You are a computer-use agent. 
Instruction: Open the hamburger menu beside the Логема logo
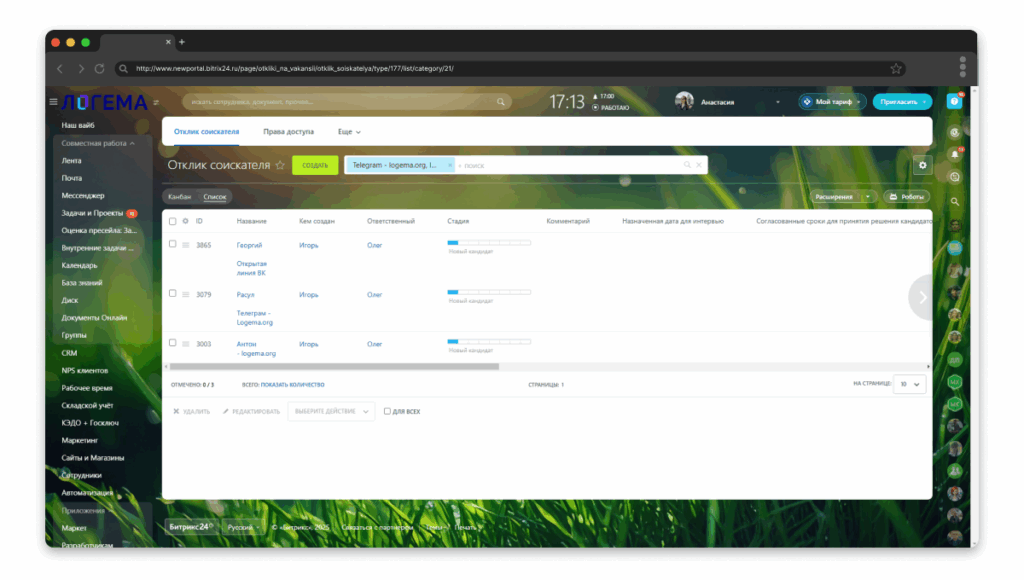[x=54, y=102]
